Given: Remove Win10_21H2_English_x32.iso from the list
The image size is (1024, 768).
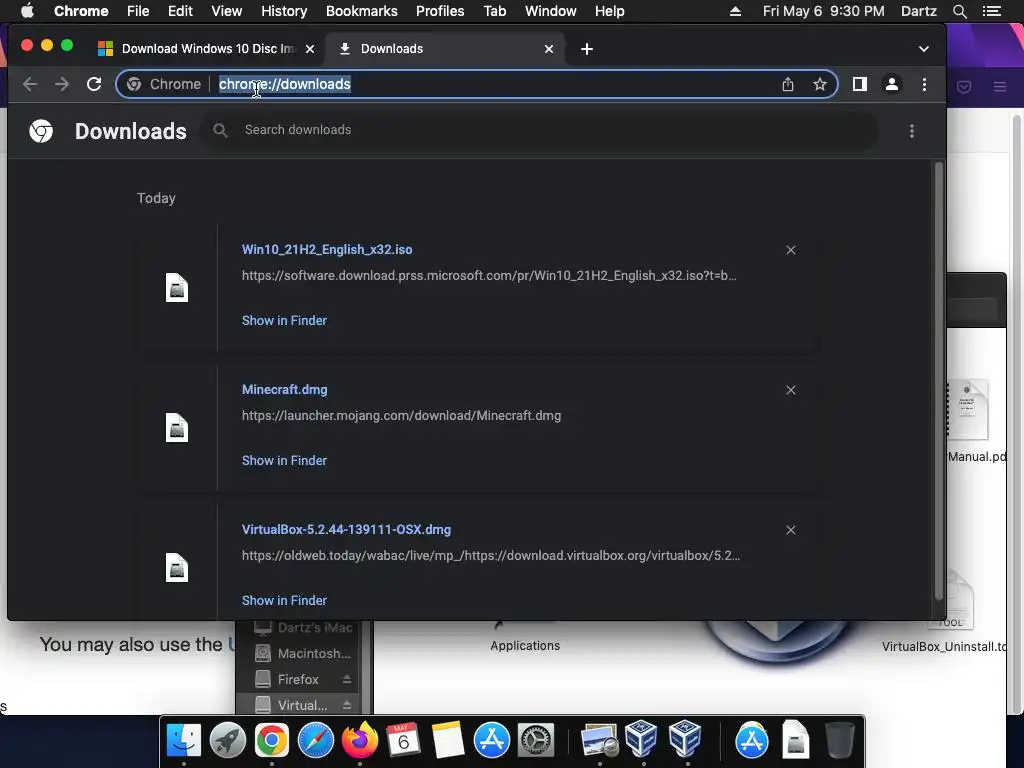Looking at the screenshot, I should (x=791, y=250).
